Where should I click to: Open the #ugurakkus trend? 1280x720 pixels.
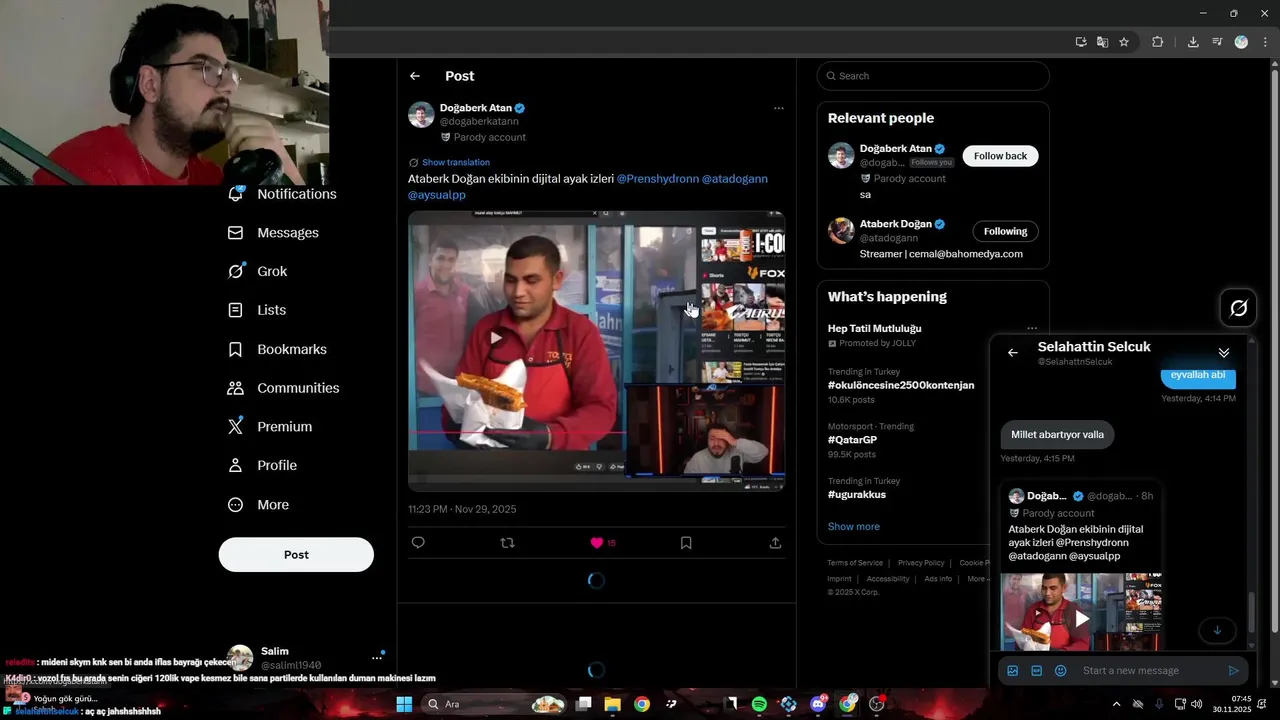(857, 495)
